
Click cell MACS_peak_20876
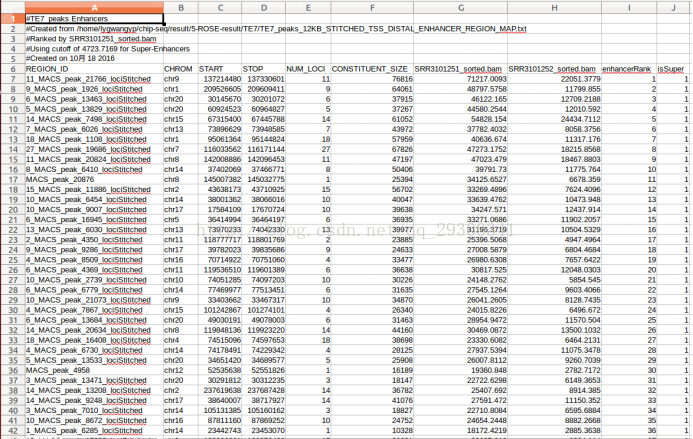tap(94, 179)
